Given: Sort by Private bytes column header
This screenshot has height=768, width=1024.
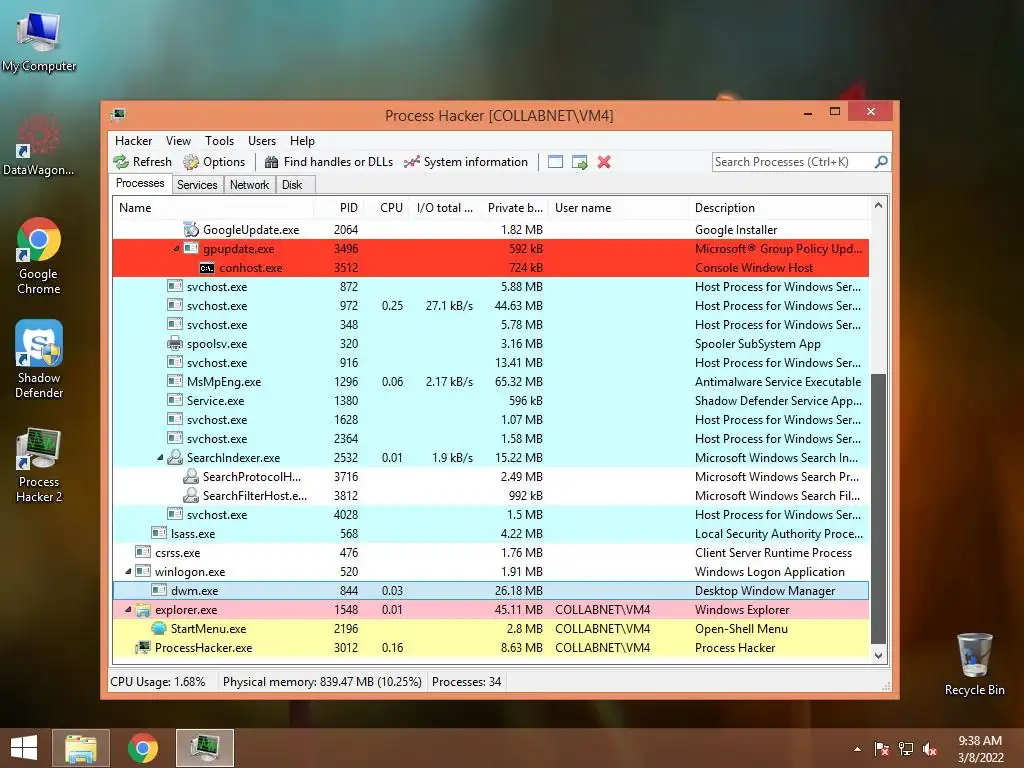Looking at the screenshot, I should (515, 208).
